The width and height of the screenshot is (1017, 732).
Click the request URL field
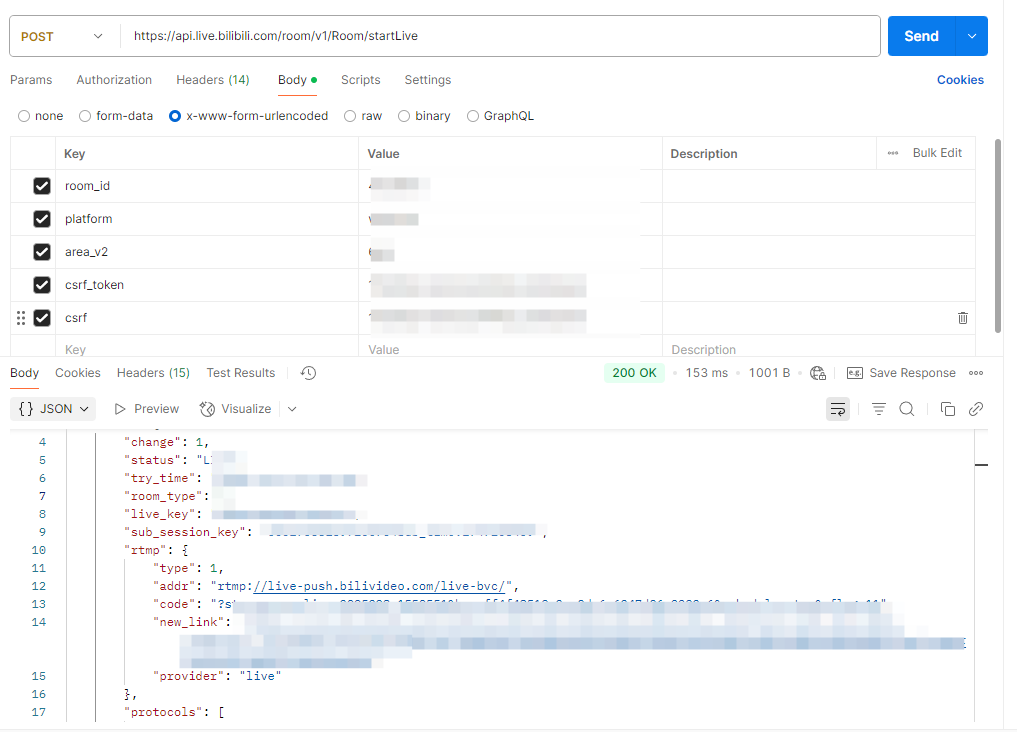pyautogui.click(x=500, y=36)
